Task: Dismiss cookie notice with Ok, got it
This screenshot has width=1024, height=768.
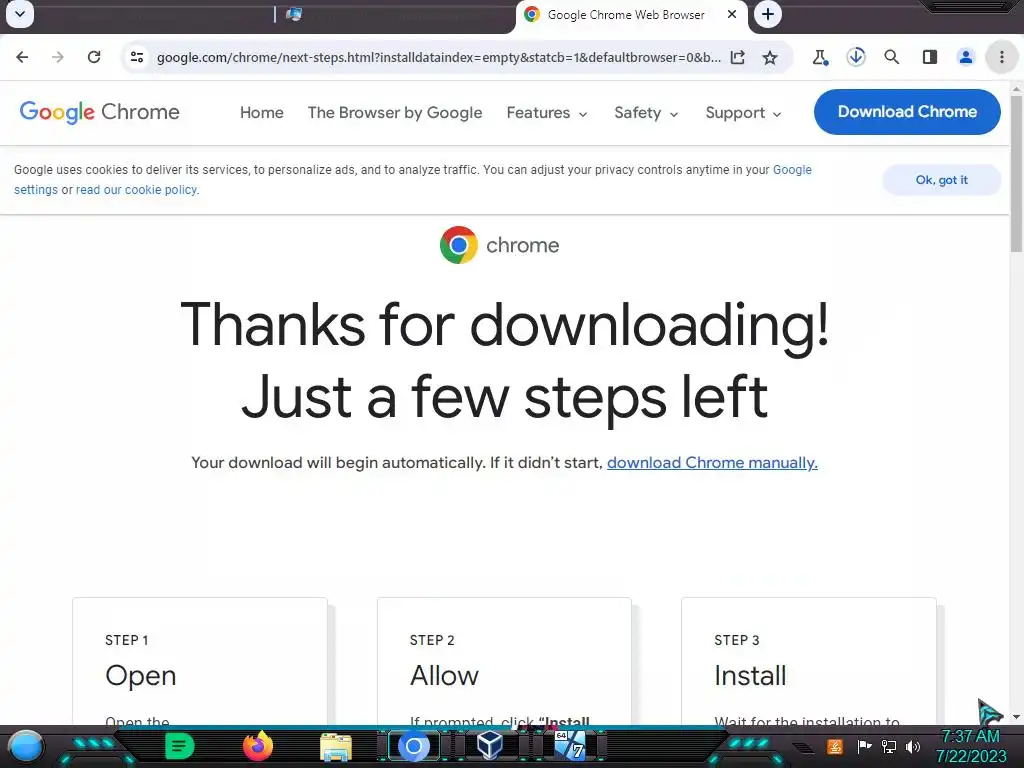Action: [942, 180]
